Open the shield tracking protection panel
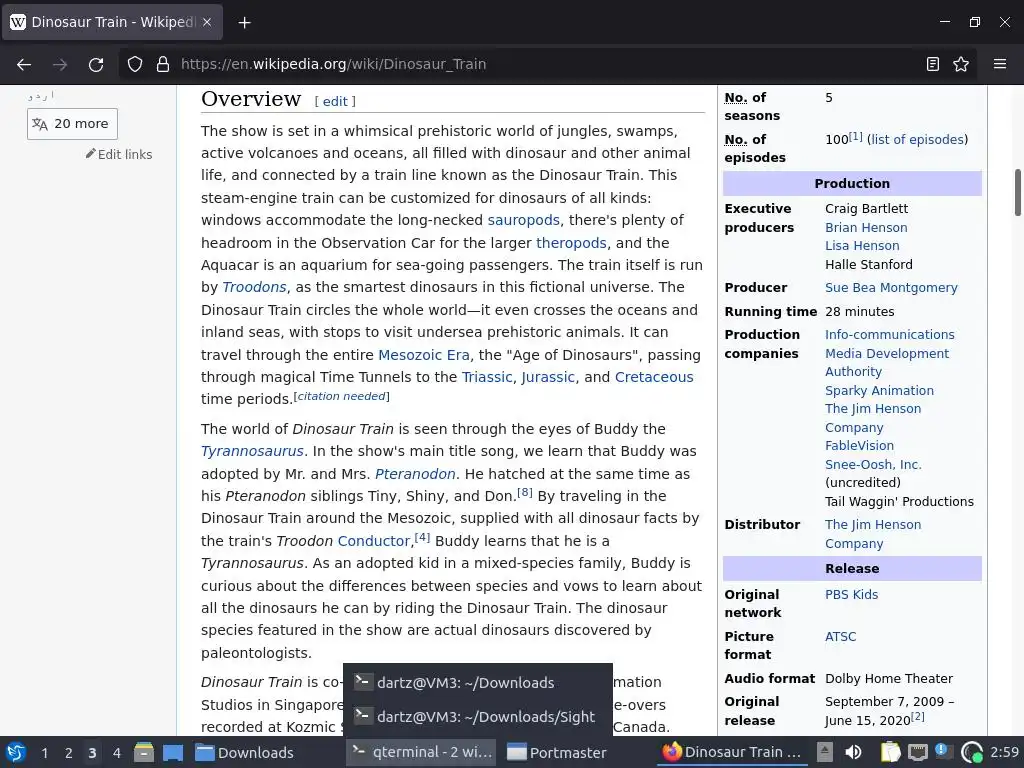This screenshot has width=1024, height=768. click(135, 64)
